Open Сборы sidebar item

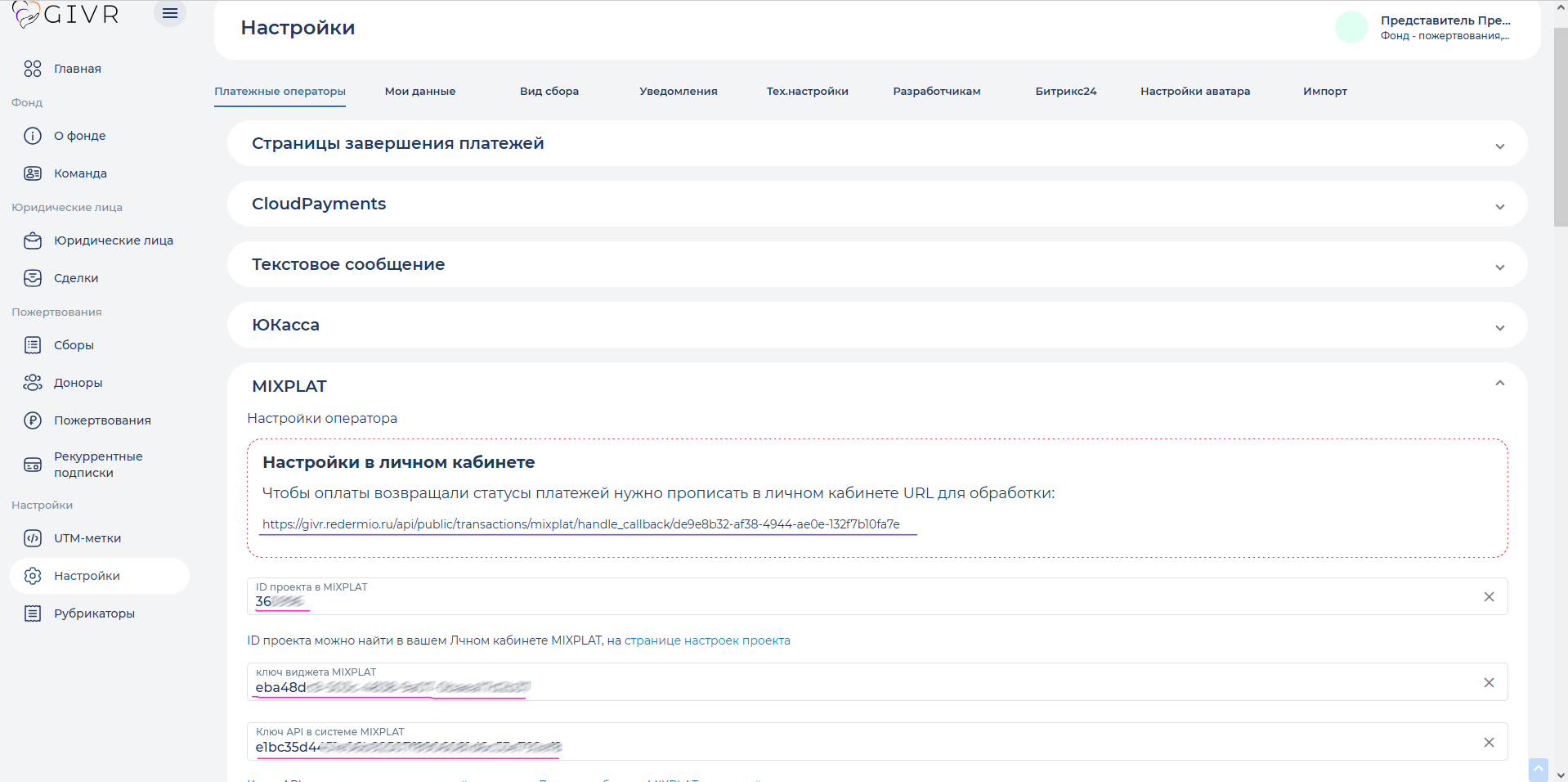pyautogui.click(x=74, y=345)
